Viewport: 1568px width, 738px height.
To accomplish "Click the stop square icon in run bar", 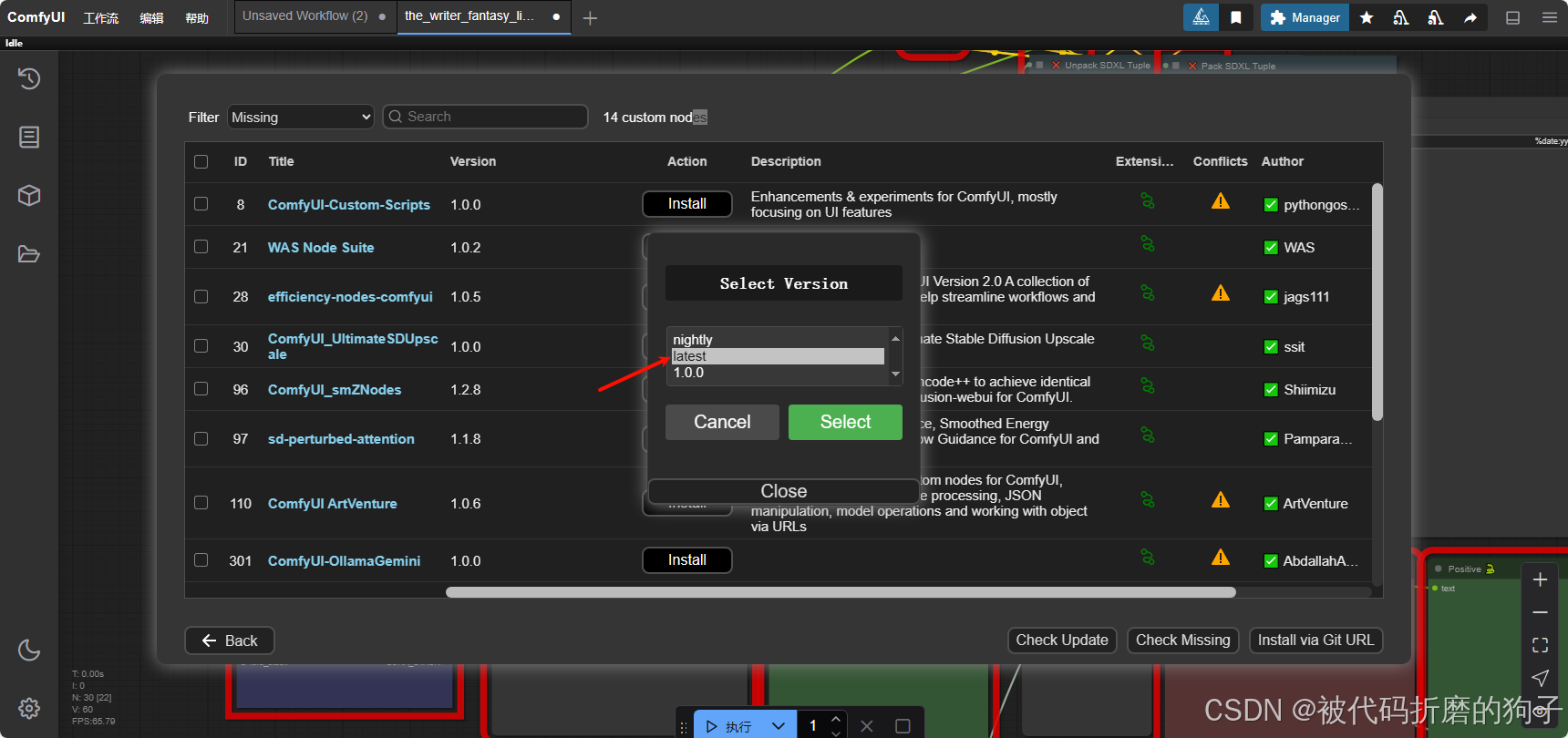I will [903, 726].
